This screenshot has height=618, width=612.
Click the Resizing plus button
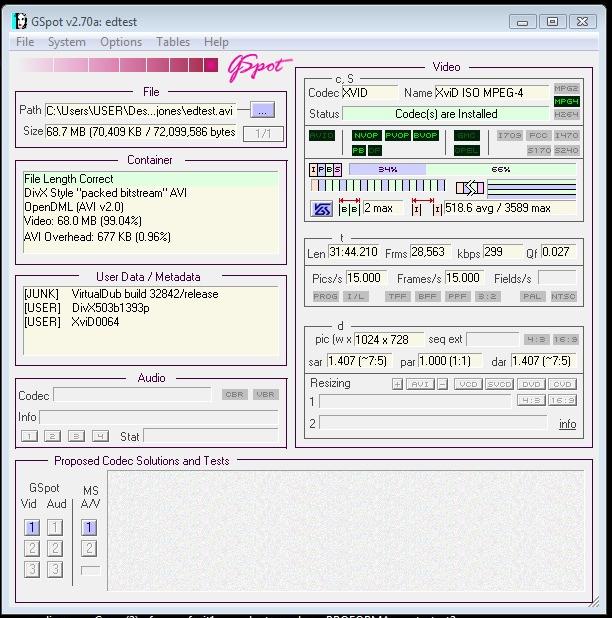click(x=397, y=384)
